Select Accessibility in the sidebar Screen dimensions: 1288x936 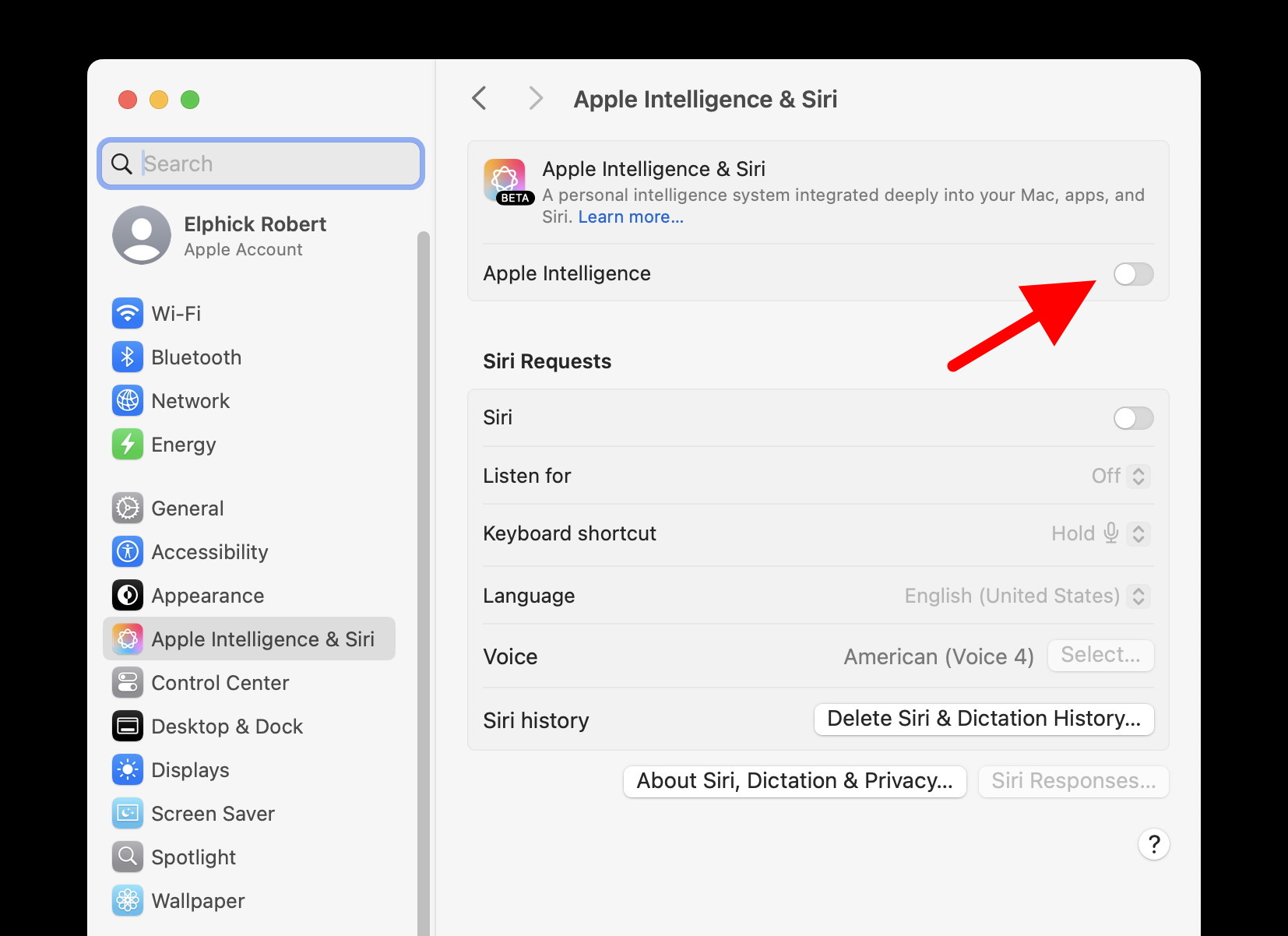point(249,552)
